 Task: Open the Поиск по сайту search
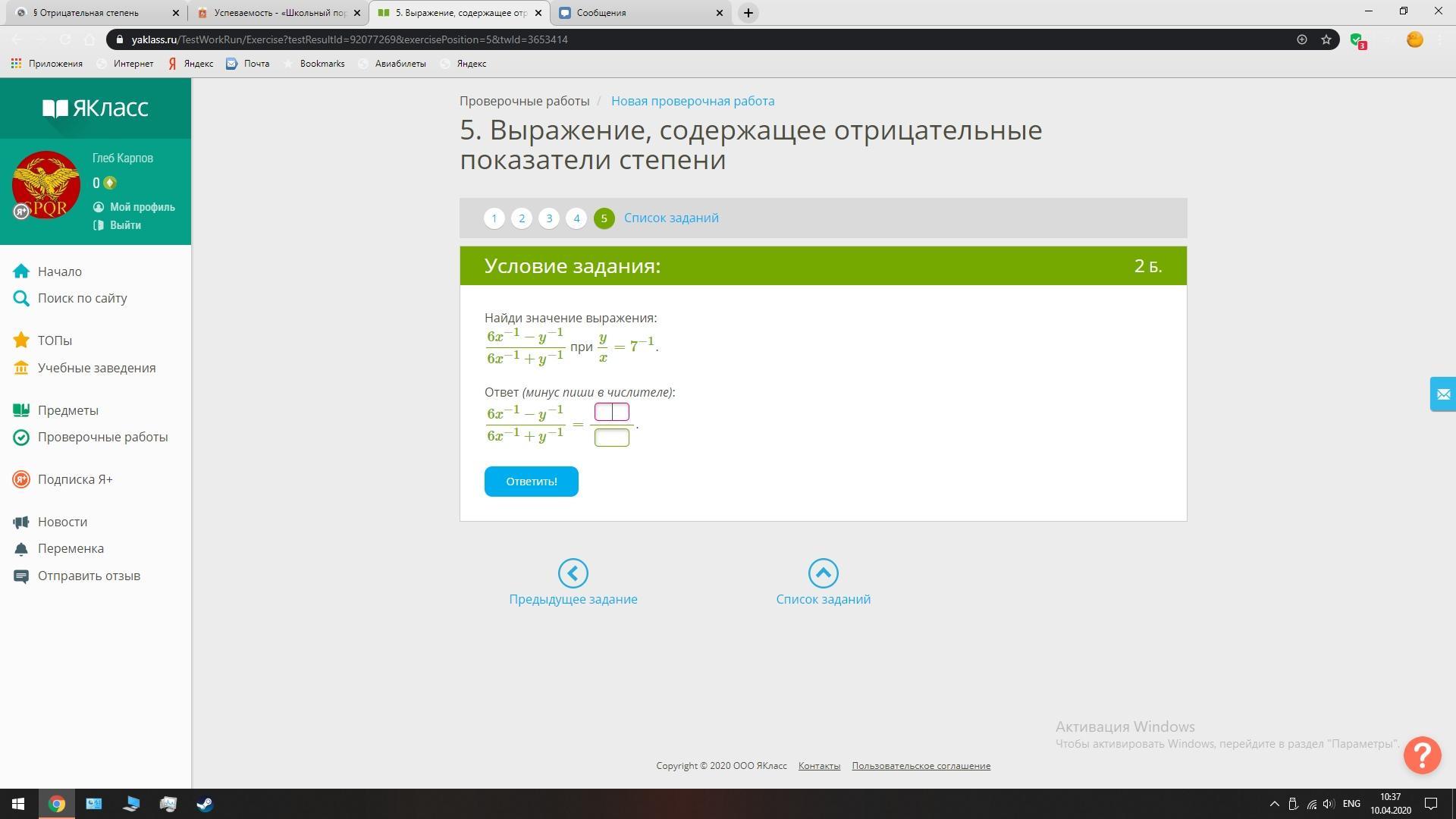[x=82, y=298]
